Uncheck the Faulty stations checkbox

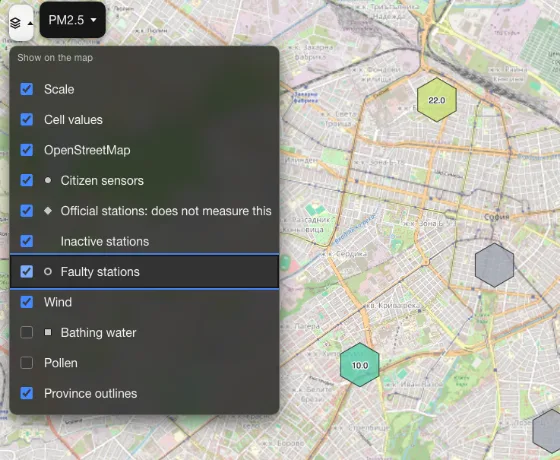(x=27, y=271)
